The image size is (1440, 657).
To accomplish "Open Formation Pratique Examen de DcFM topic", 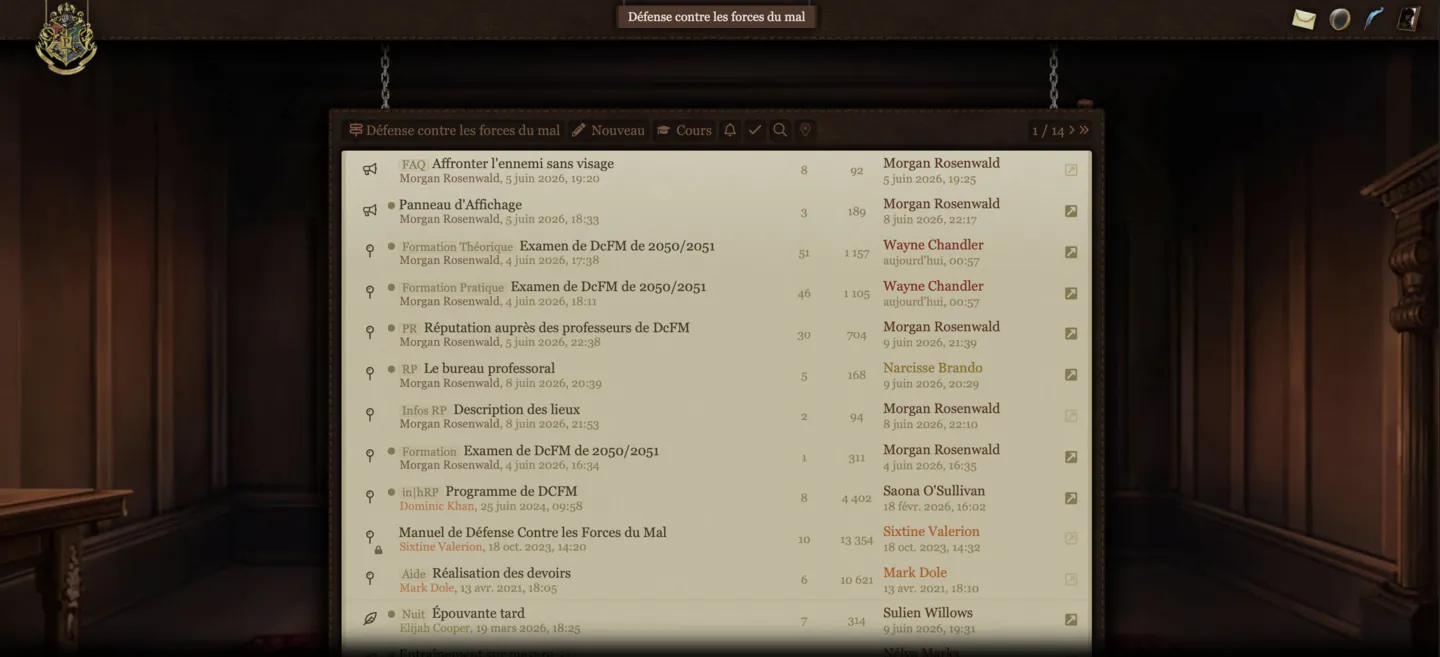I will [608, 287].
